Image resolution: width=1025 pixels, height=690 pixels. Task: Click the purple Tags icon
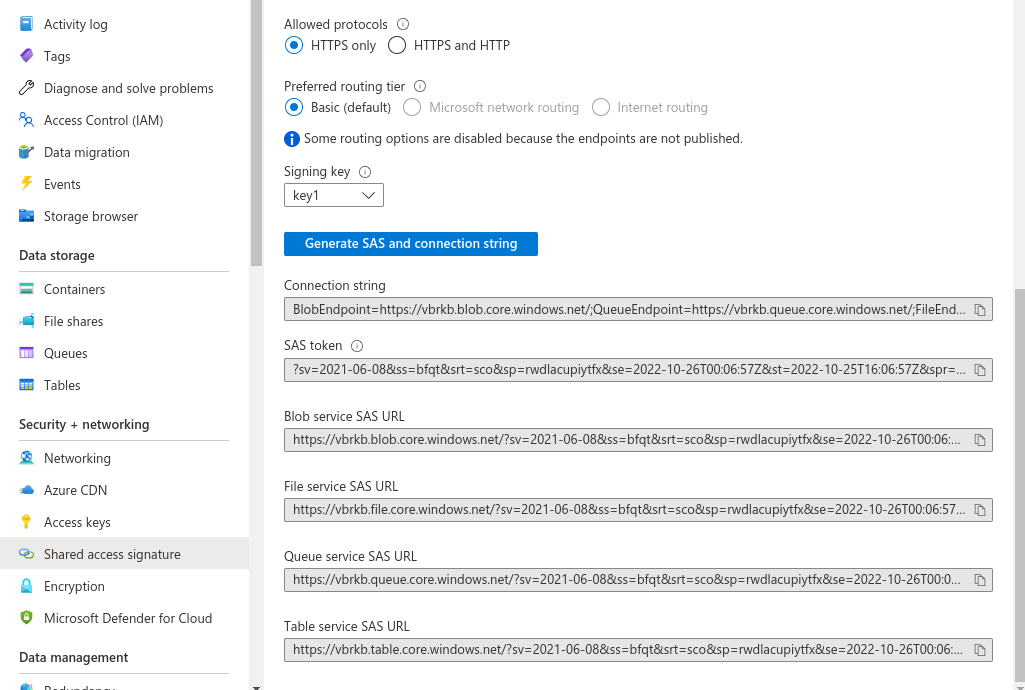coord(26,56)
